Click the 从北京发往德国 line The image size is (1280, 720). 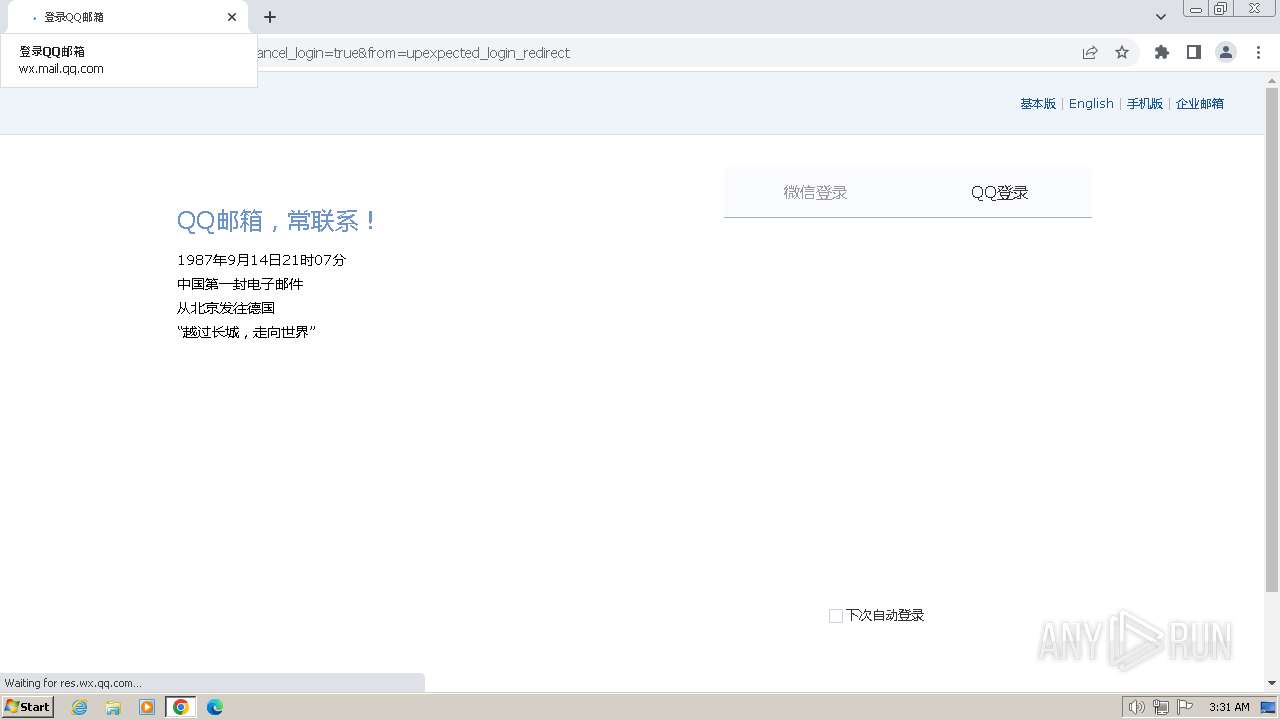[x=226, y=308]
